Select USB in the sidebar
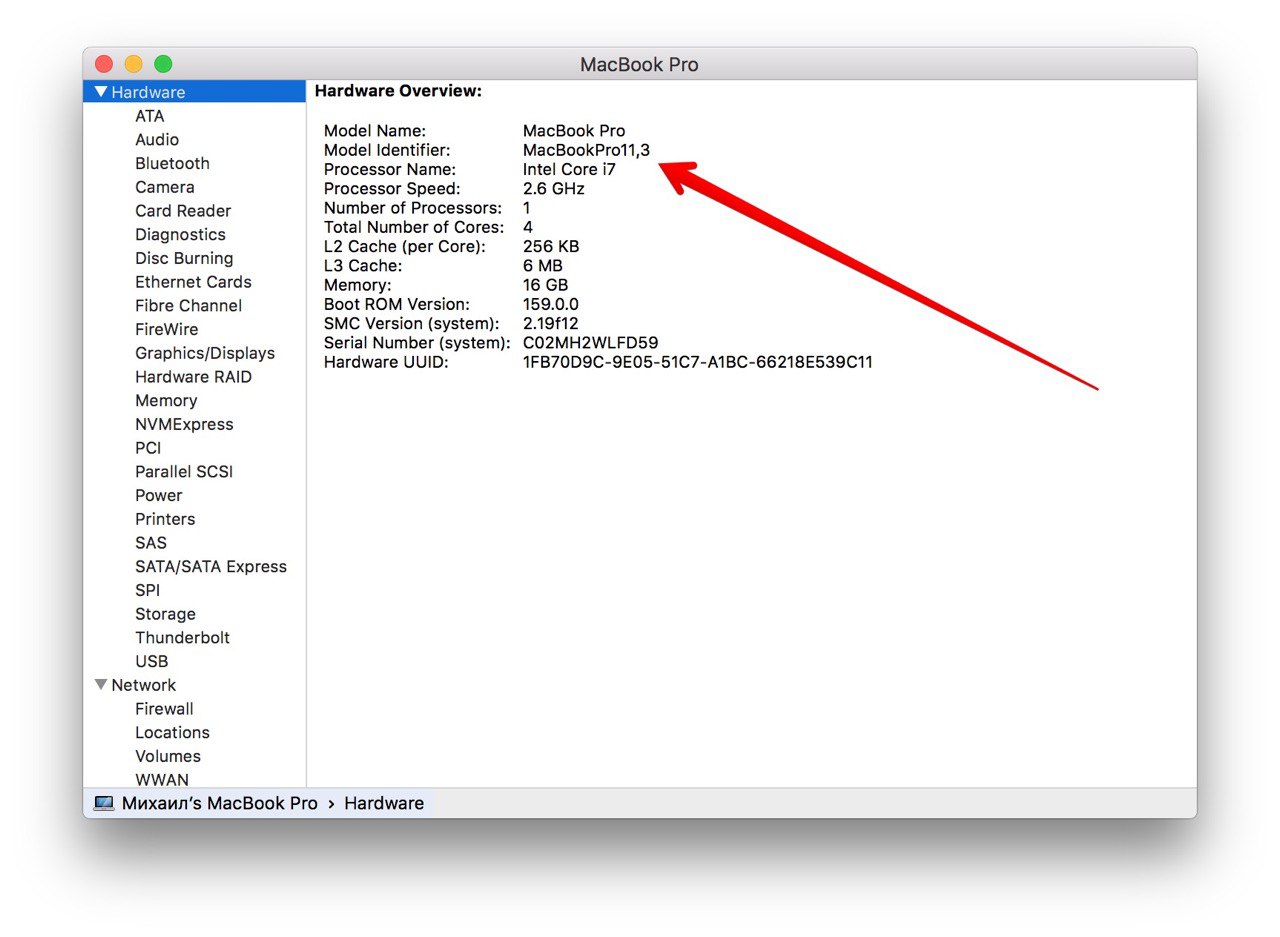Image resolution: width=1280 pixels, height=937 pixels. (x=152, y=661)
